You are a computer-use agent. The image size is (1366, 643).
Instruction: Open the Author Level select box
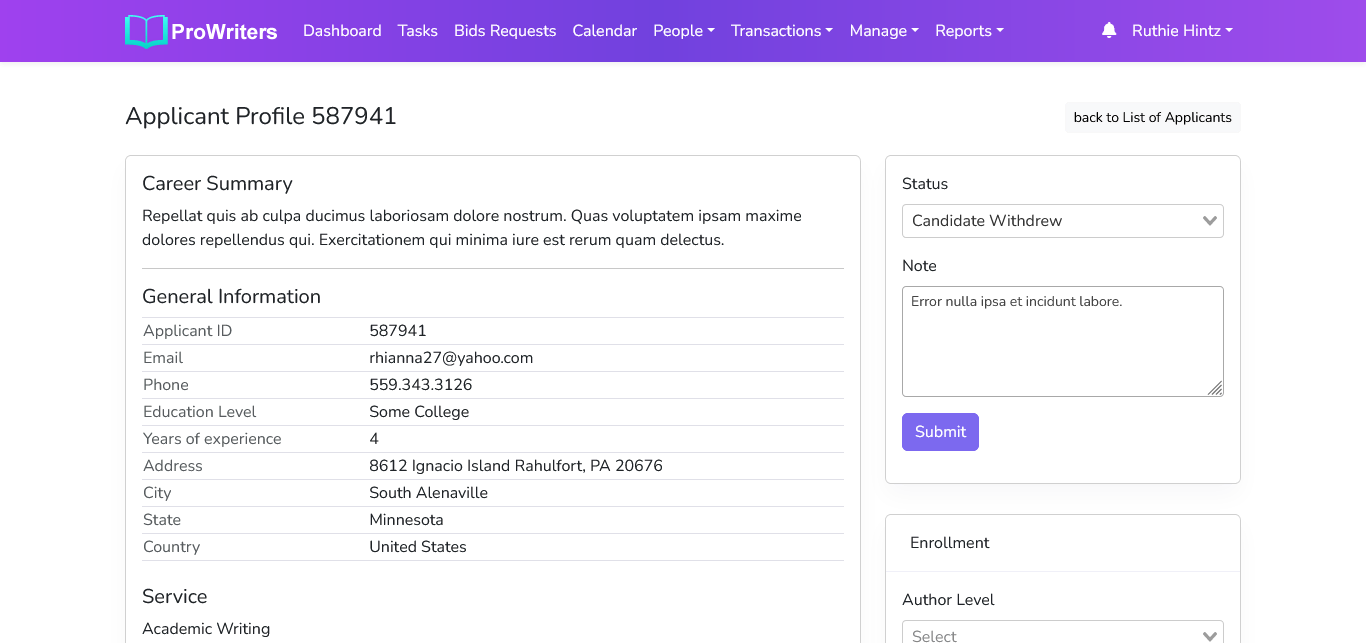[x=1062, y=634]
